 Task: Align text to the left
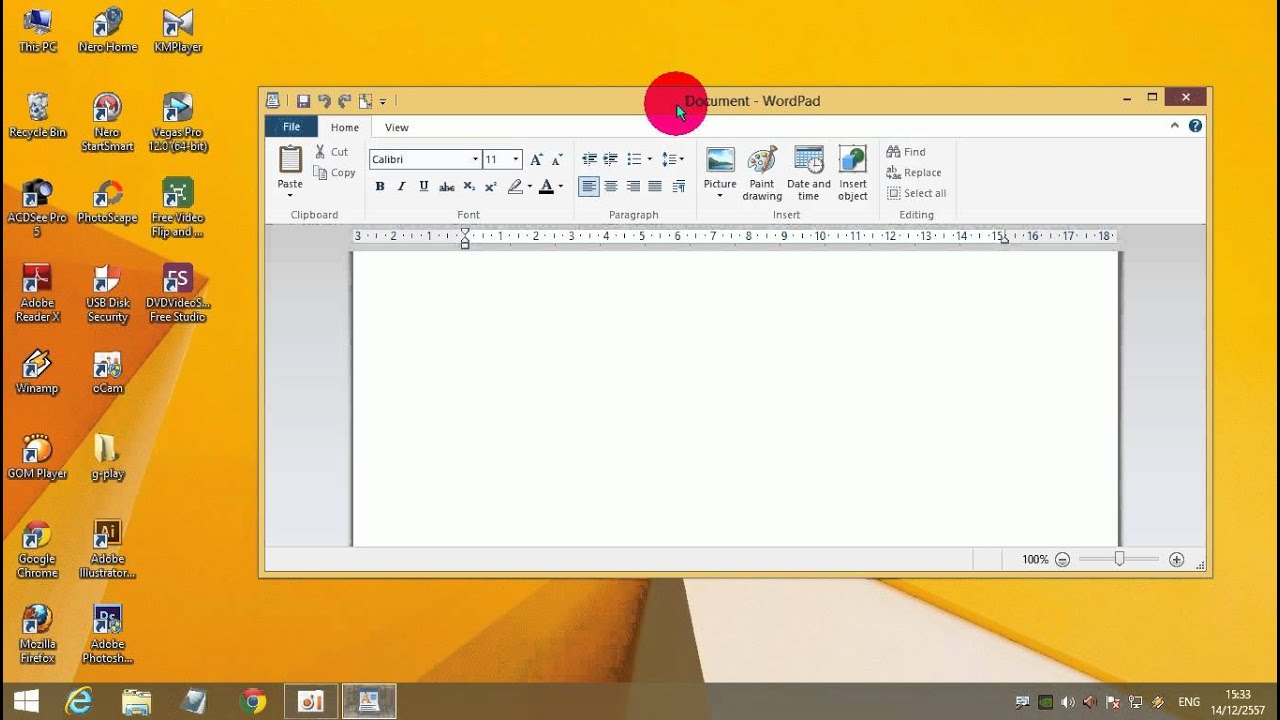(x=589, y=186)
